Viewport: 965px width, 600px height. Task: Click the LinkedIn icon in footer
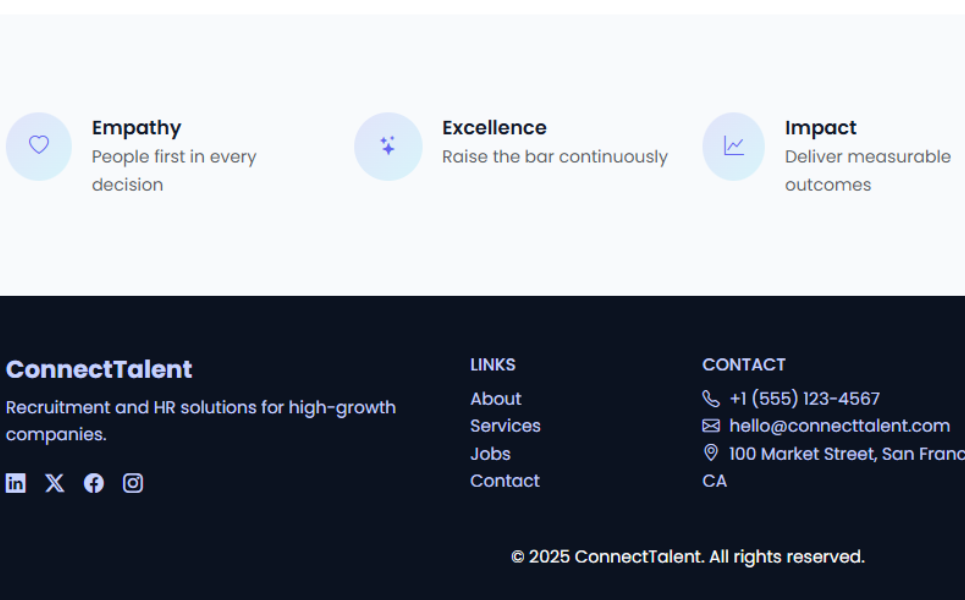(16, 484)
